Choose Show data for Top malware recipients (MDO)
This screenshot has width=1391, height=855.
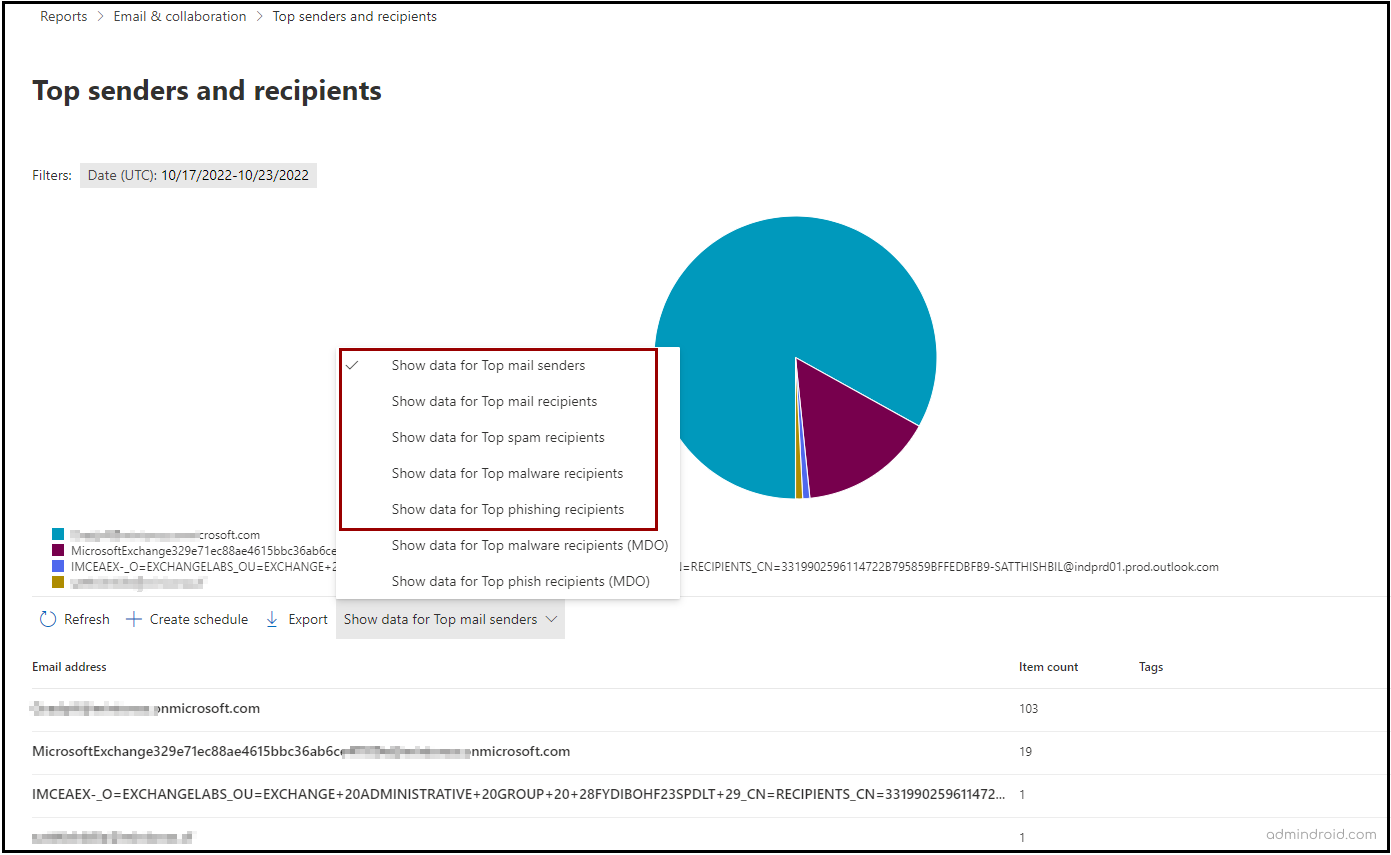pyautogui.click(x=530, y=545)
